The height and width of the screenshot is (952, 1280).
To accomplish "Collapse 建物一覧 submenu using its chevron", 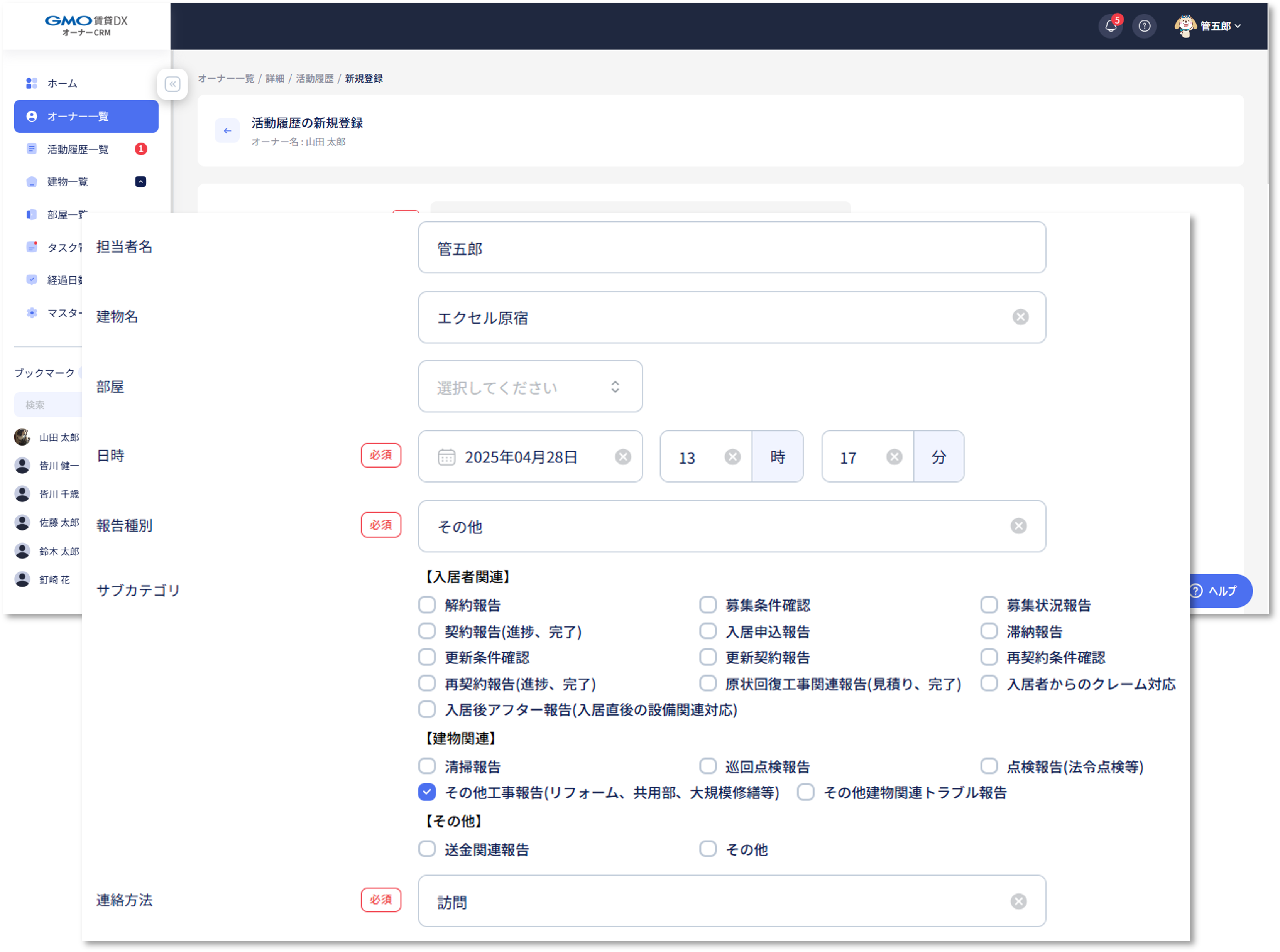I will tap(141, 182).
